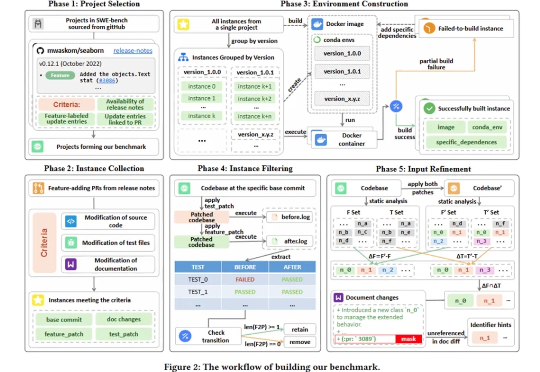Click the 'F Set' heading
Screen dimensions: 540x372
353,213
